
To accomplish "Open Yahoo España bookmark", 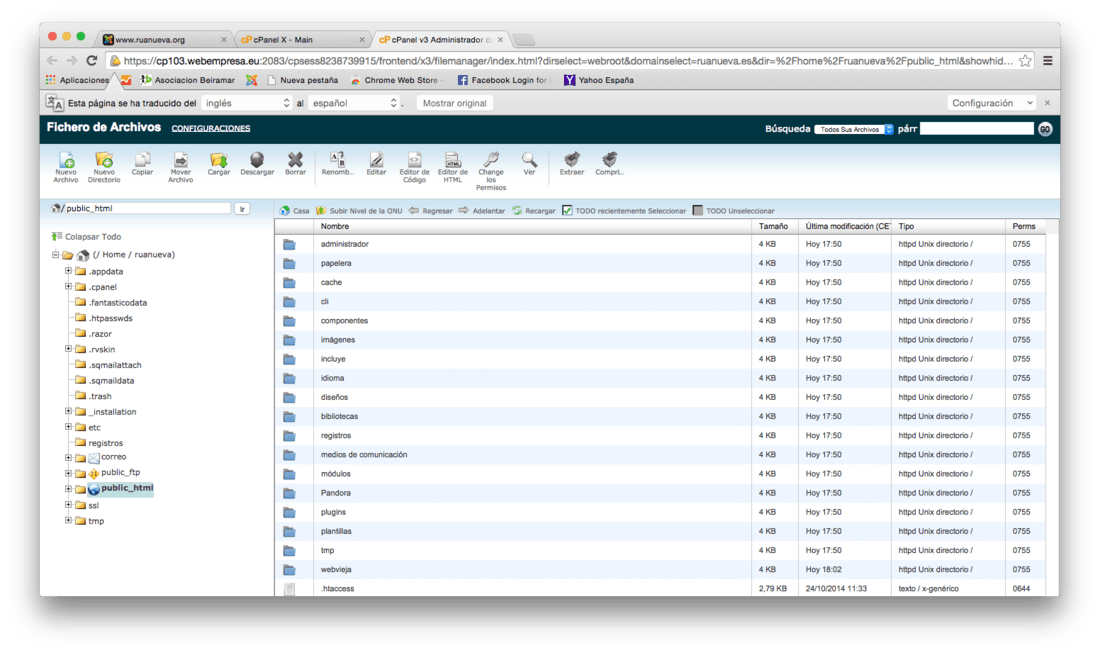I will pyautogui.click(x=599, y=80).
